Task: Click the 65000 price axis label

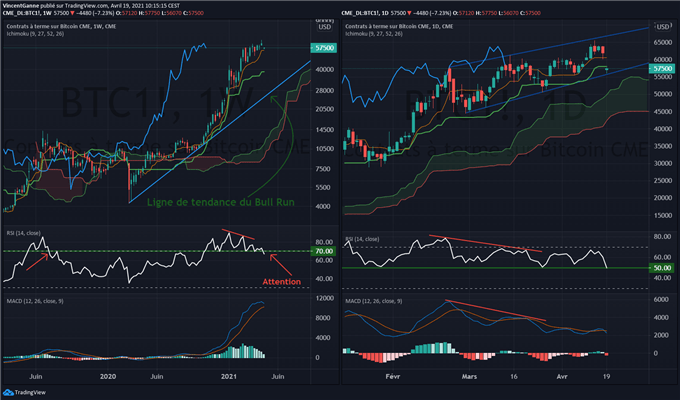Action: (x=663, y=43)
